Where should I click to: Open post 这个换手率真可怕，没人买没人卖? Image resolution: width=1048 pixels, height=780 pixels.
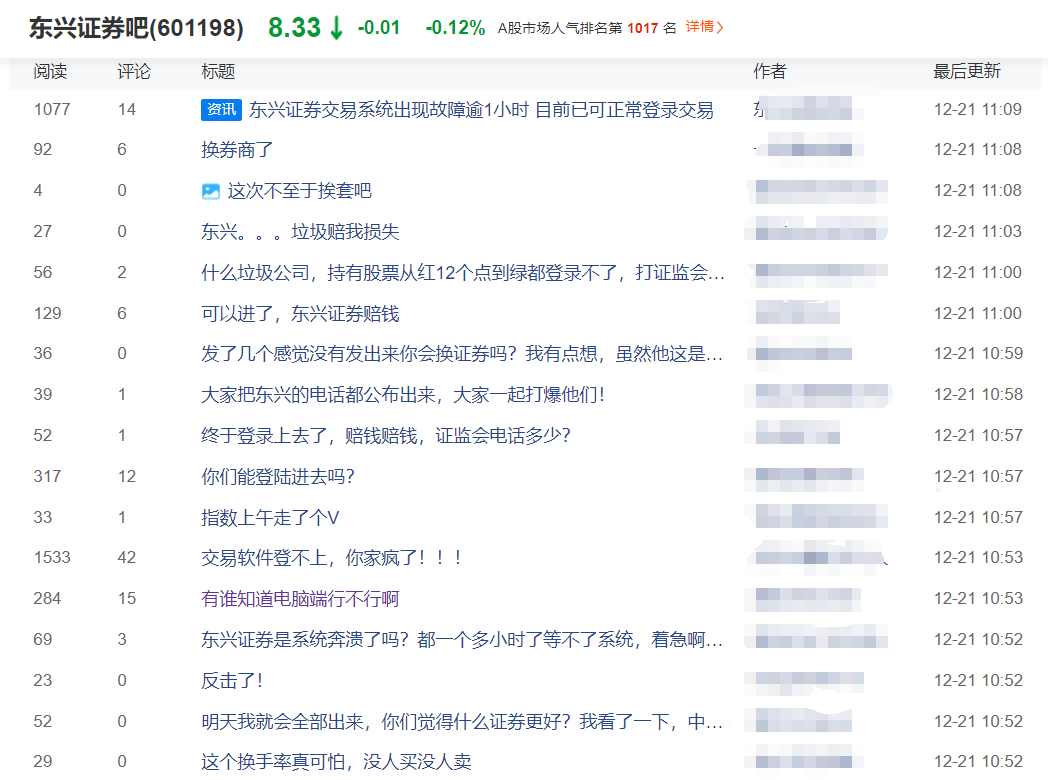point(336,762)
